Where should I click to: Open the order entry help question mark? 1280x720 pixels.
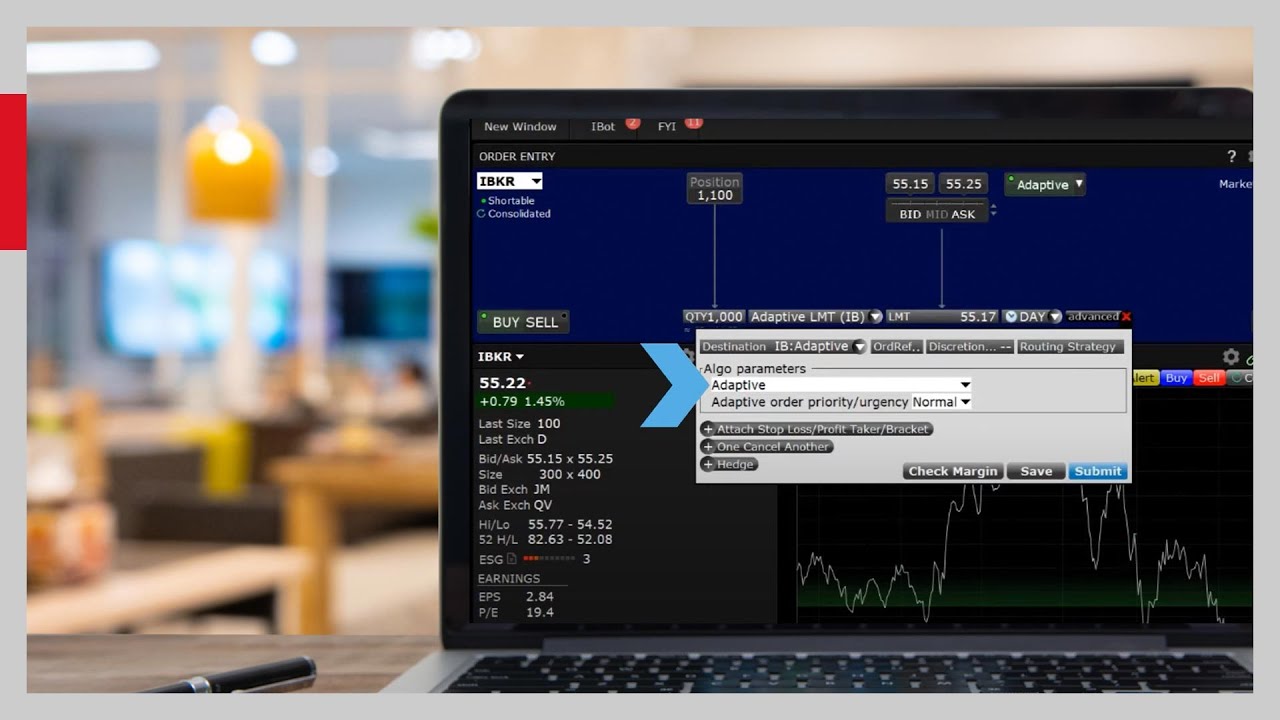[1231, 156]
